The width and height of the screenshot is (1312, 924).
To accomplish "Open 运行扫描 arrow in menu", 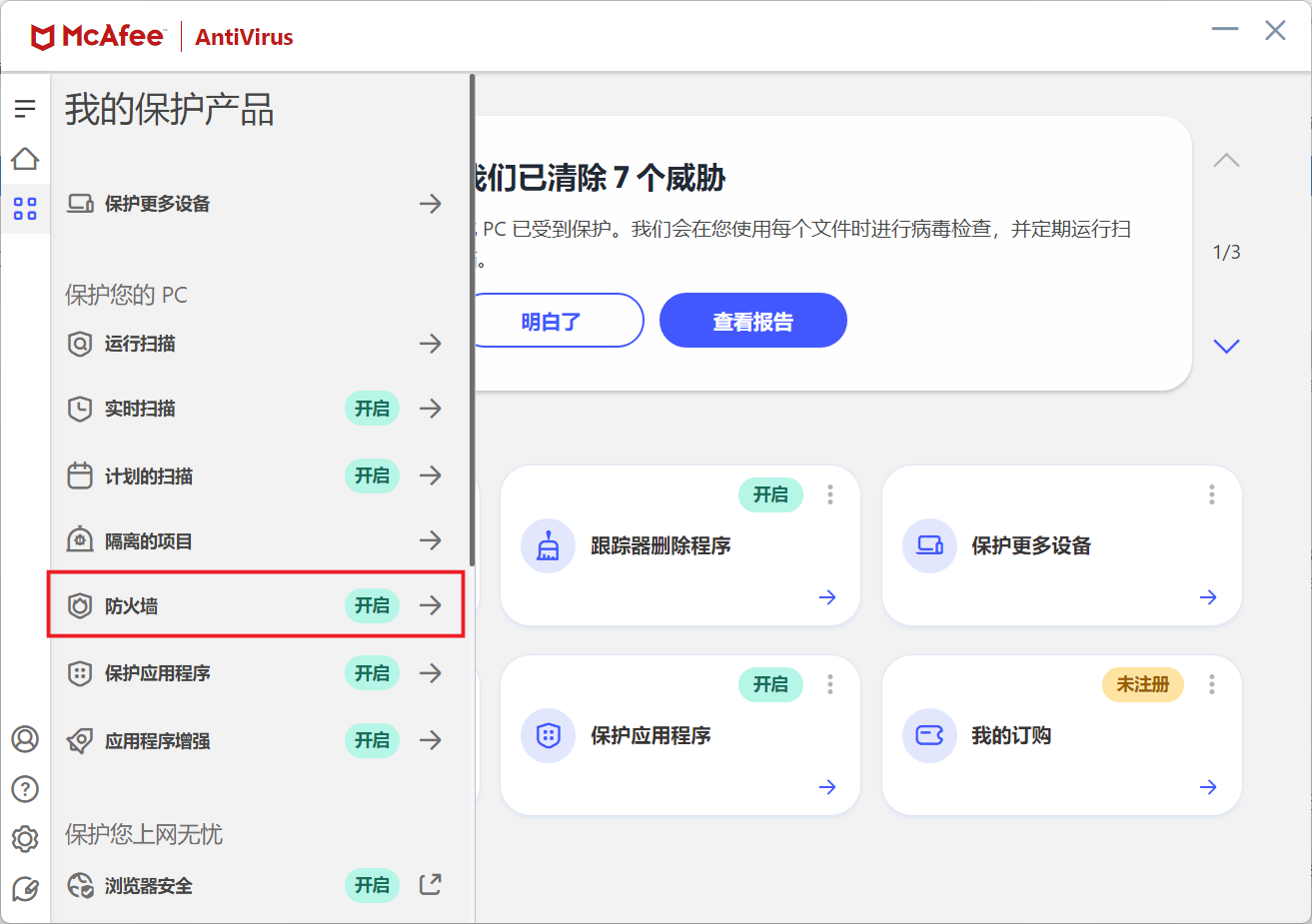I will point(431,344).
